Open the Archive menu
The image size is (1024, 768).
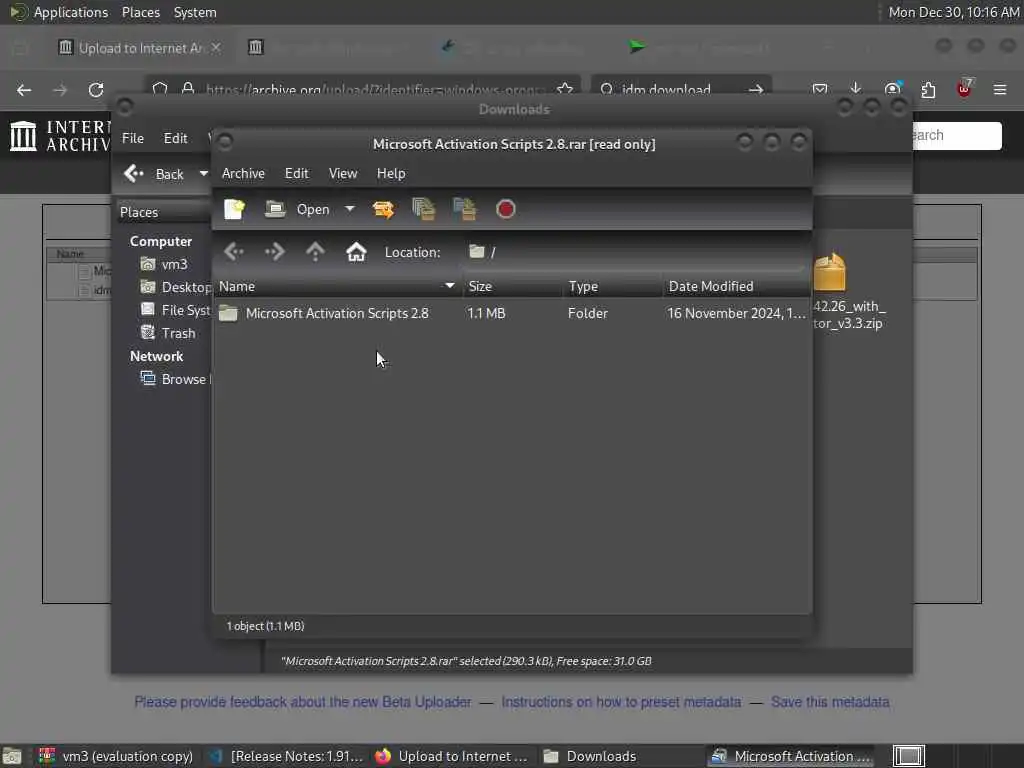click(x=243, y=173)
